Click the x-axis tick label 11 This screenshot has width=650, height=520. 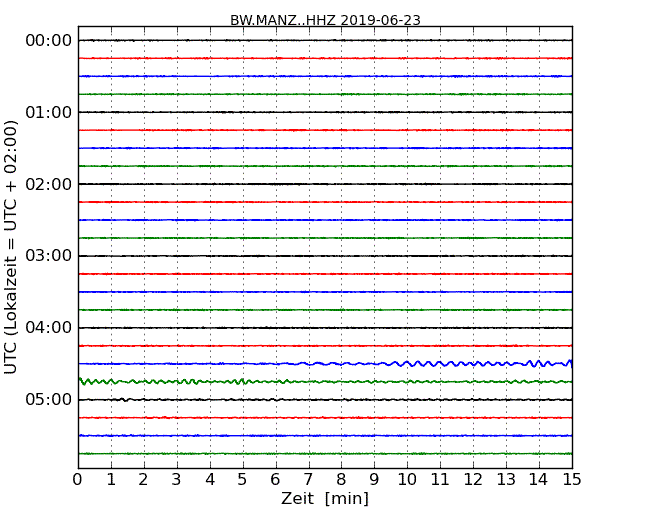tap(440, 480)
